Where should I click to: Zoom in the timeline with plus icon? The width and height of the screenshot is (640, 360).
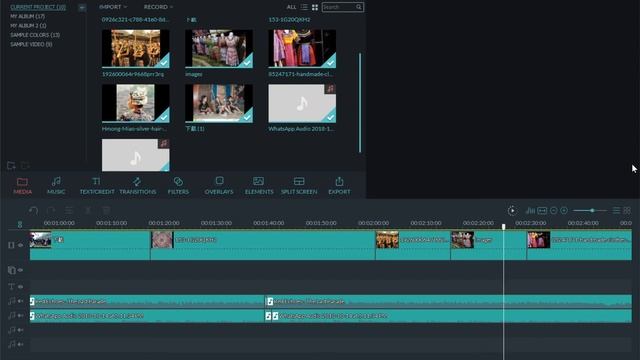[564, 211]
